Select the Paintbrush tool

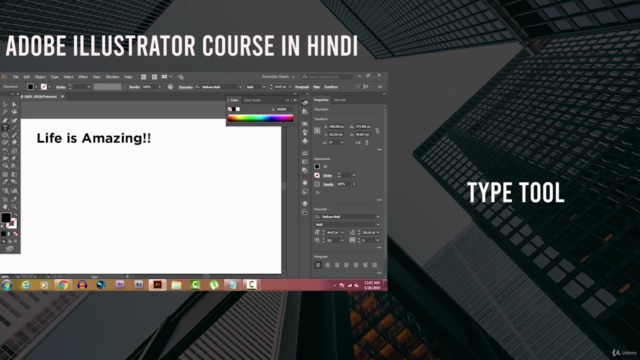pos(14,135)
